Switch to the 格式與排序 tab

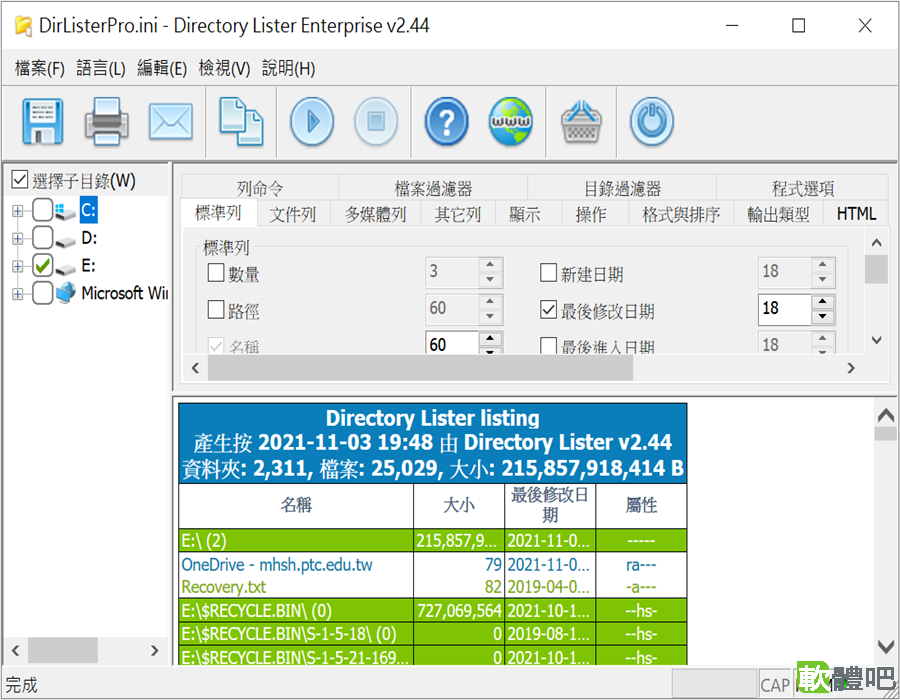pos(681,215)
